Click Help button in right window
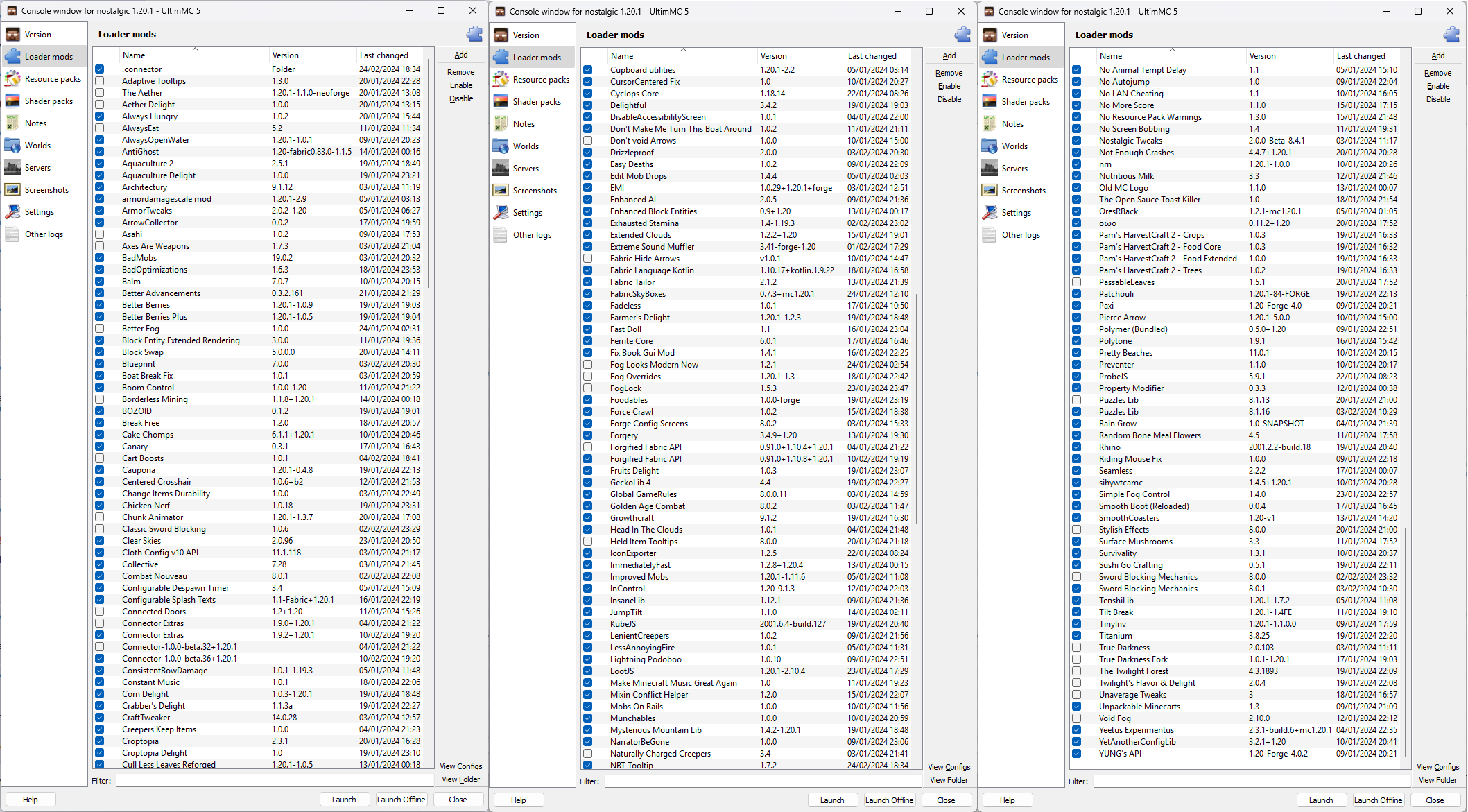Viewport: 1468px width, 812px height. click(1008, 800)
